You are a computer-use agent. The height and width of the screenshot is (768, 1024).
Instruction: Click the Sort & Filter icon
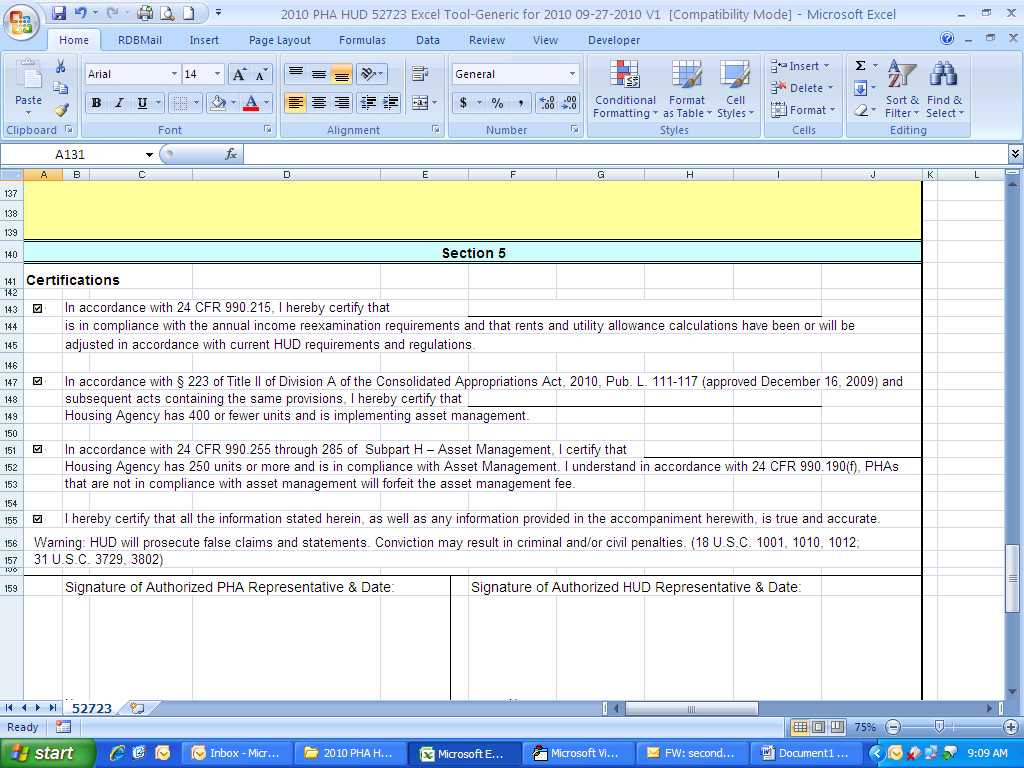tap(902, 89)
